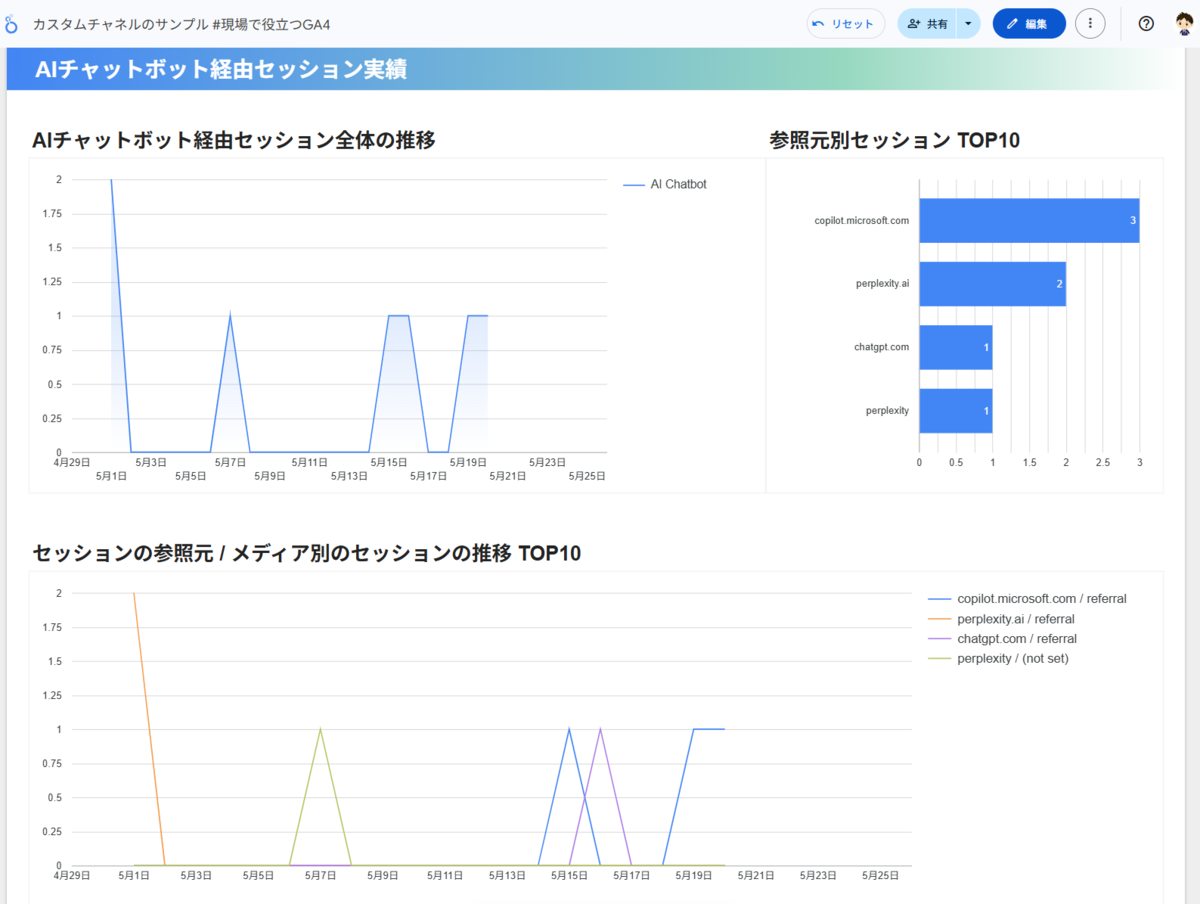This screenshot has width=1200, height=904.
Task: Click the chatgpt.com bar chart label
Action: 882,347
